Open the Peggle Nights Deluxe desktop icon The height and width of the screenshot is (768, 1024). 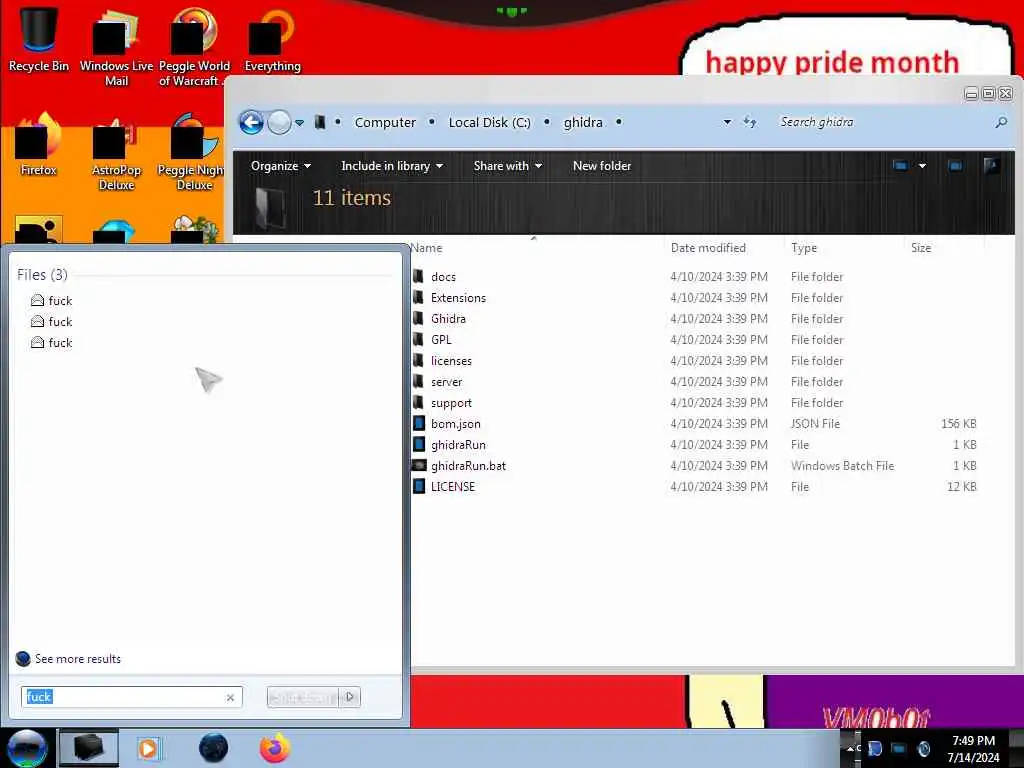(191, 152)
